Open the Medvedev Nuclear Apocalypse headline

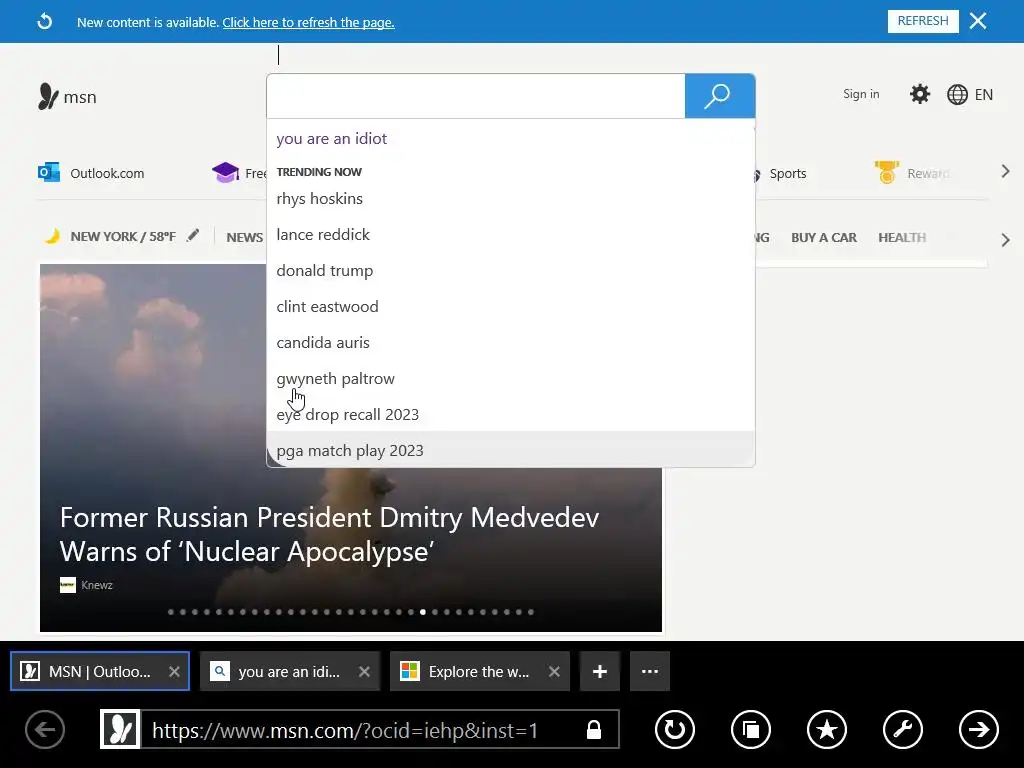tap(329, 534)
